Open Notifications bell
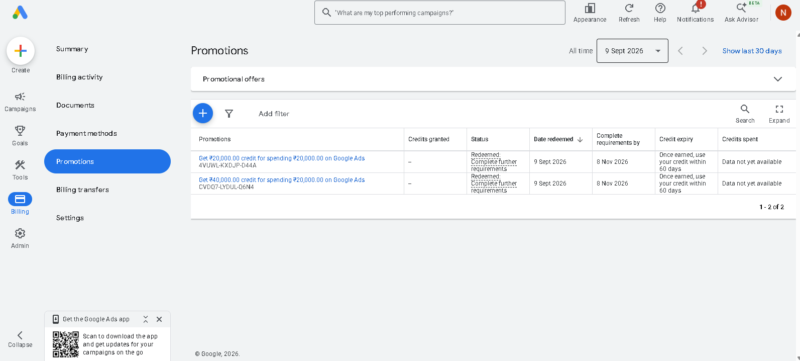Screen dimensions: 800x361 (695, 13)
